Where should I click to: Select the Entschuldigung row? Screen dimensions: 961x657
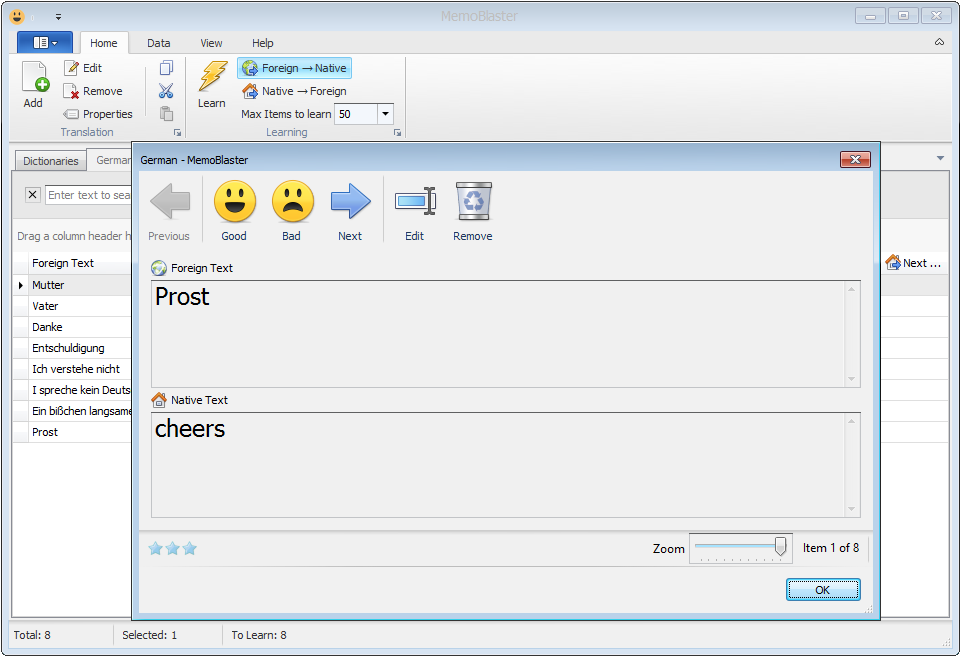pos(72,347)
